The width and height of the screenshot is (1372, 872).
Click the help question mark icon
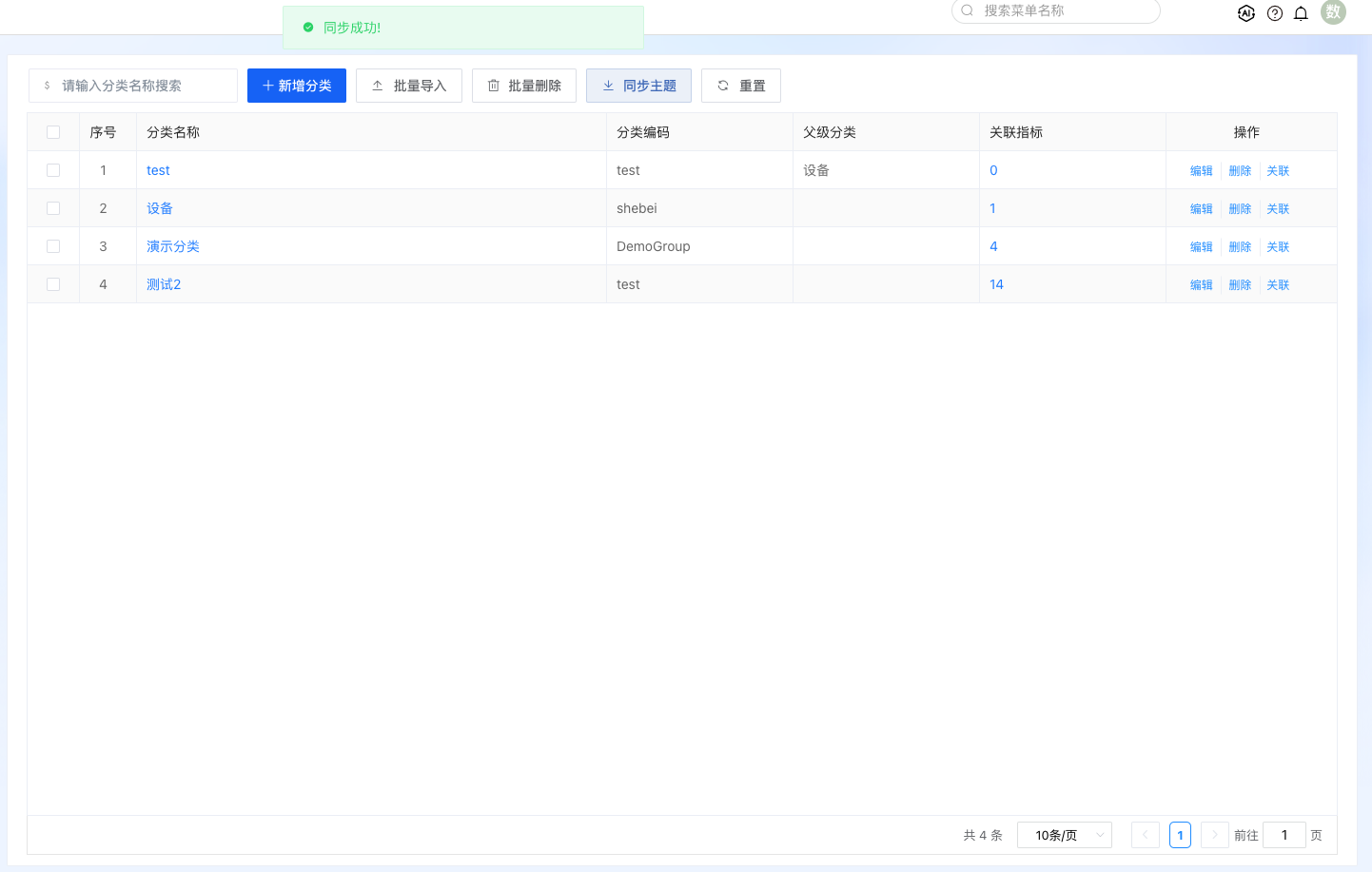[1275, 13]
